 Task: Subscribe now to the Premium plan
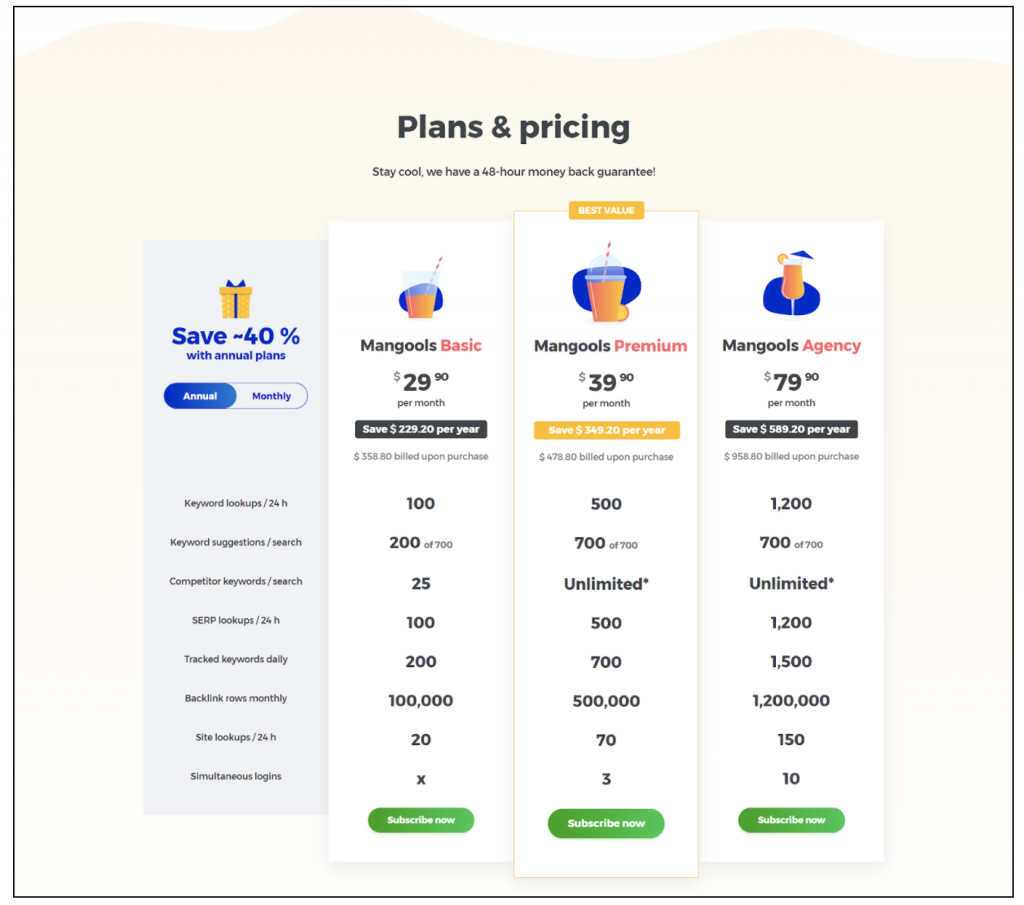coord(606,823)
